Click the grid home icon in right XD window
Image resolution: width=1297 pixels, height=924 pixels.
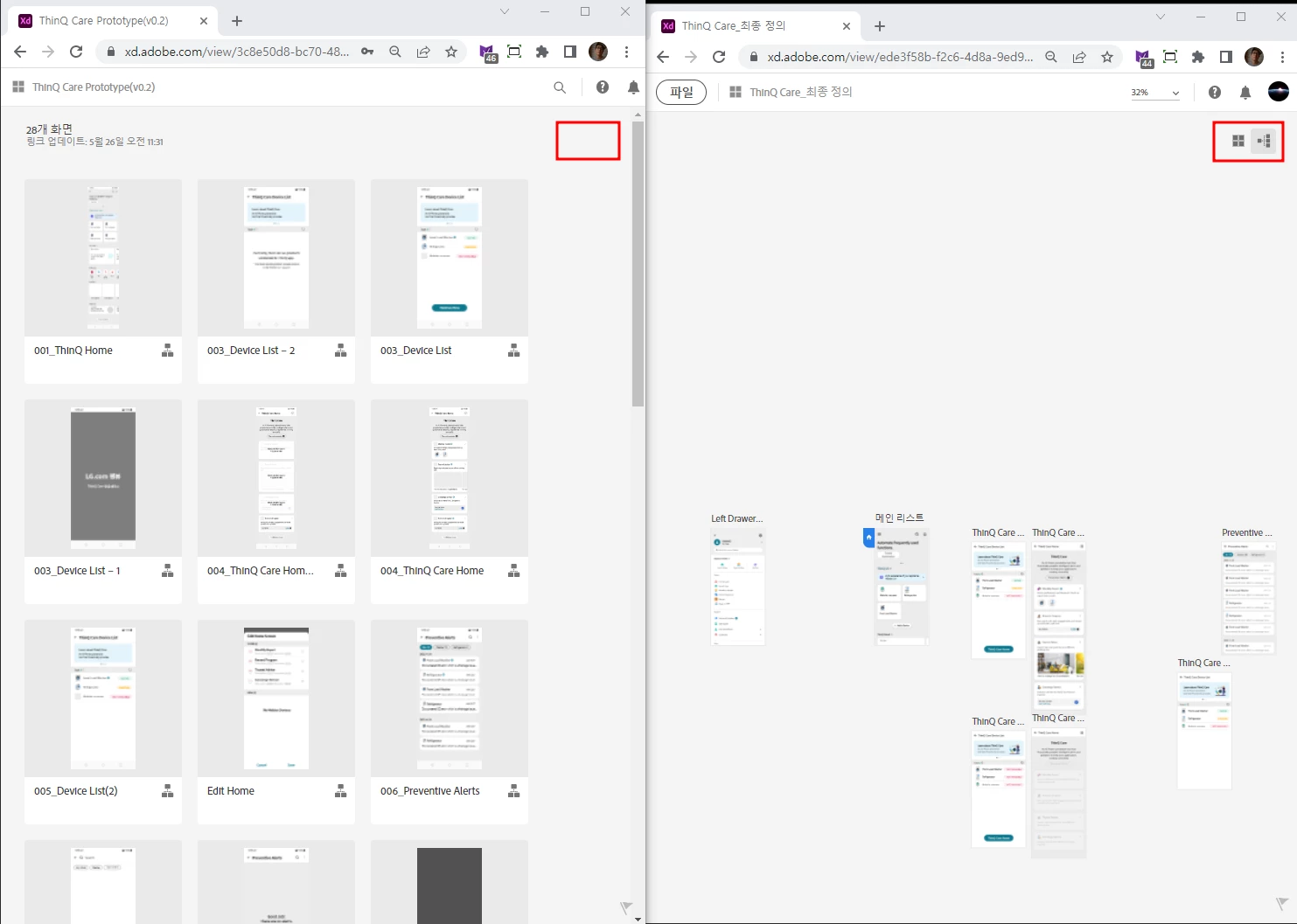click(736, 92)
